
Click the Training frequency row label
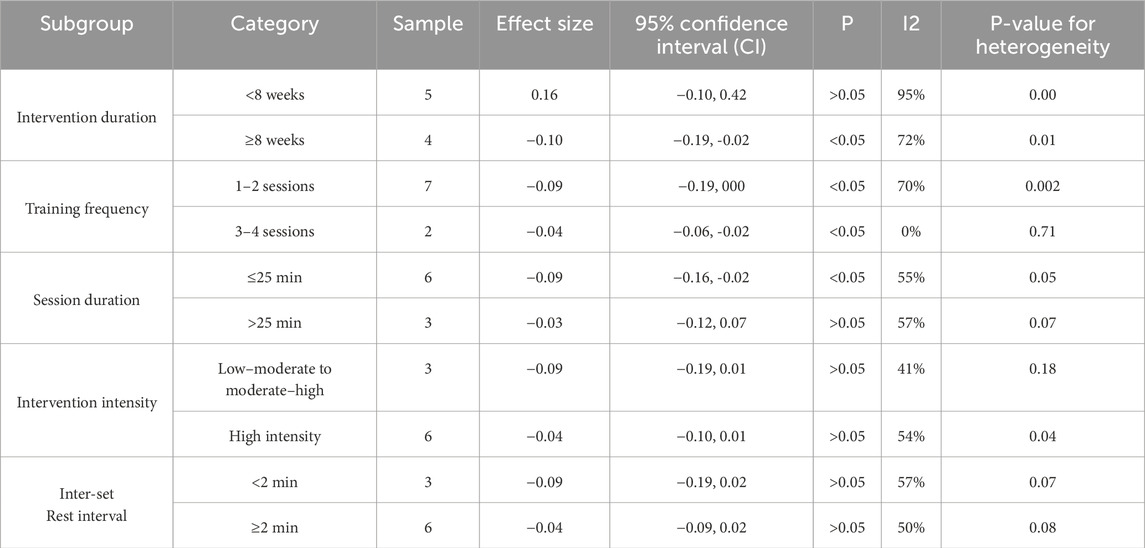click(87, 209)
